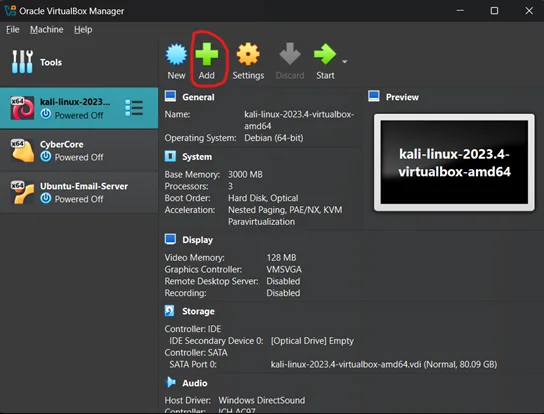Click the Hard Disk, Optical boot order value

263,198
